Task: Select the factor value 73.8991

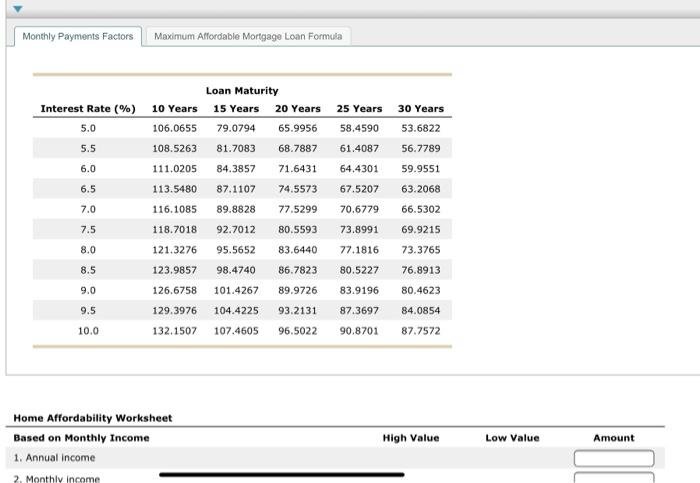Action: (x=359, y=229)
